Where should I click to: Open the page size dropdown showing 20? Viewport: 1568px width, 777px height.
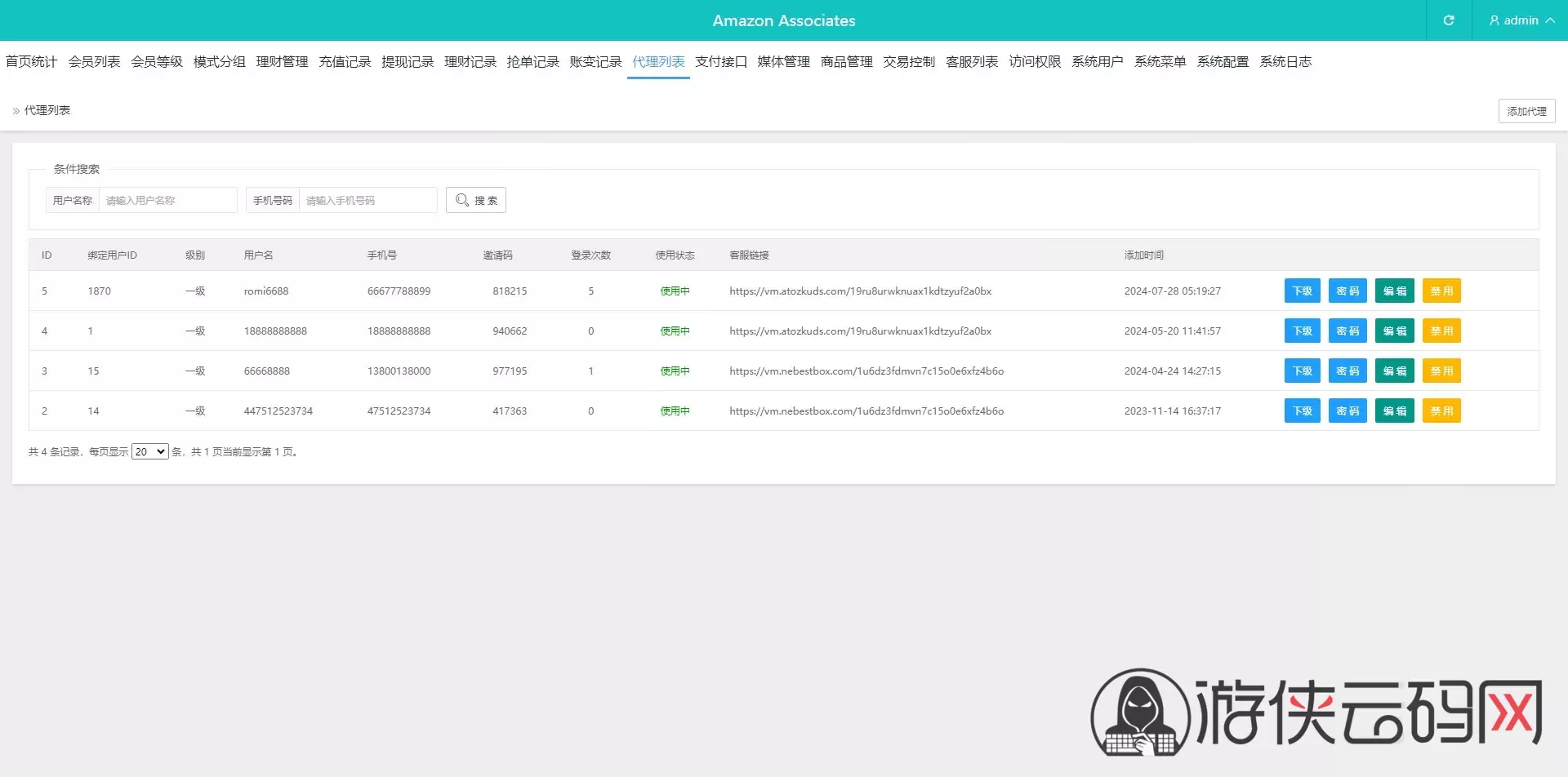(x=150, y=451)
